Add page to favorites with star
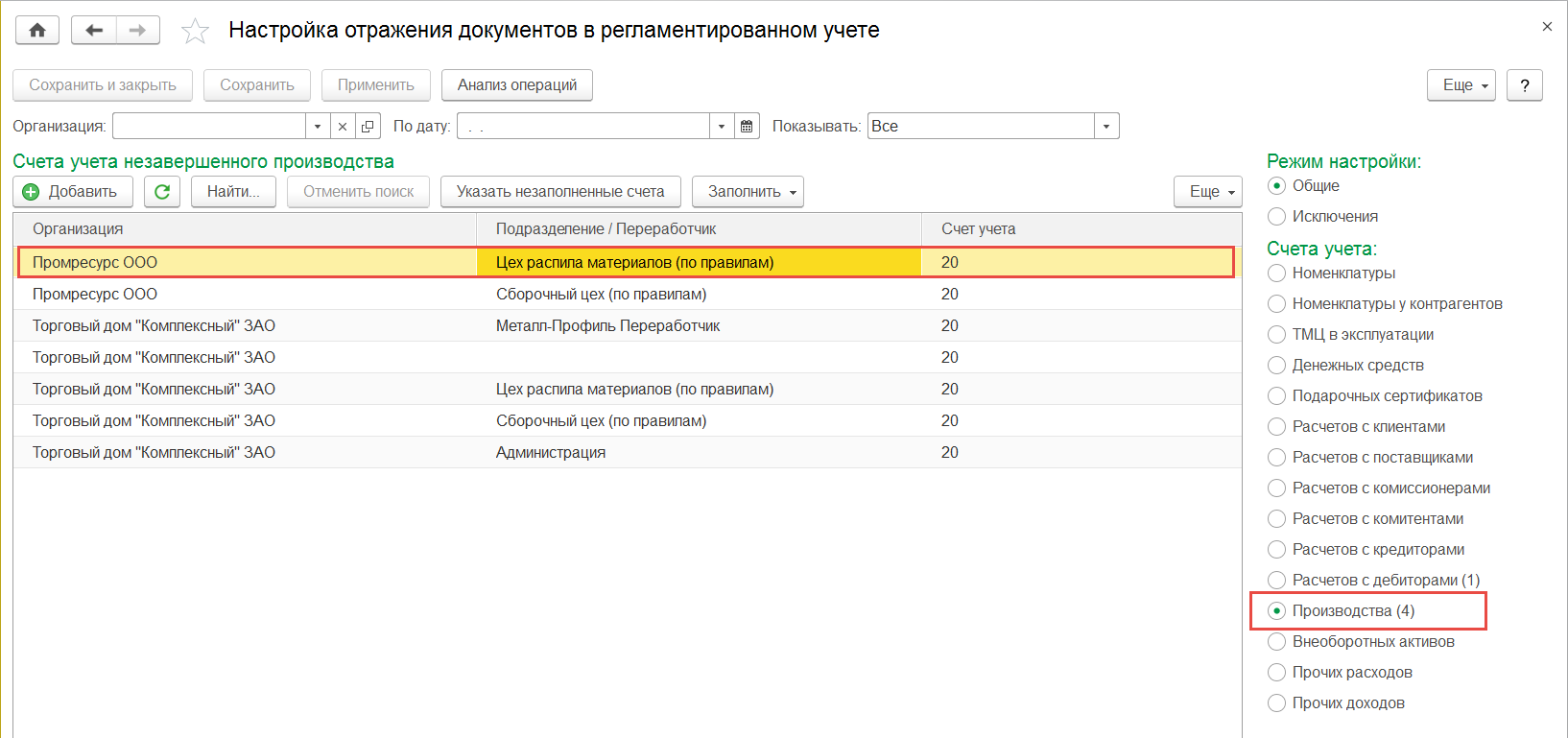The width and height of the screenshot is (1568, 738). (x=195, y=32)
